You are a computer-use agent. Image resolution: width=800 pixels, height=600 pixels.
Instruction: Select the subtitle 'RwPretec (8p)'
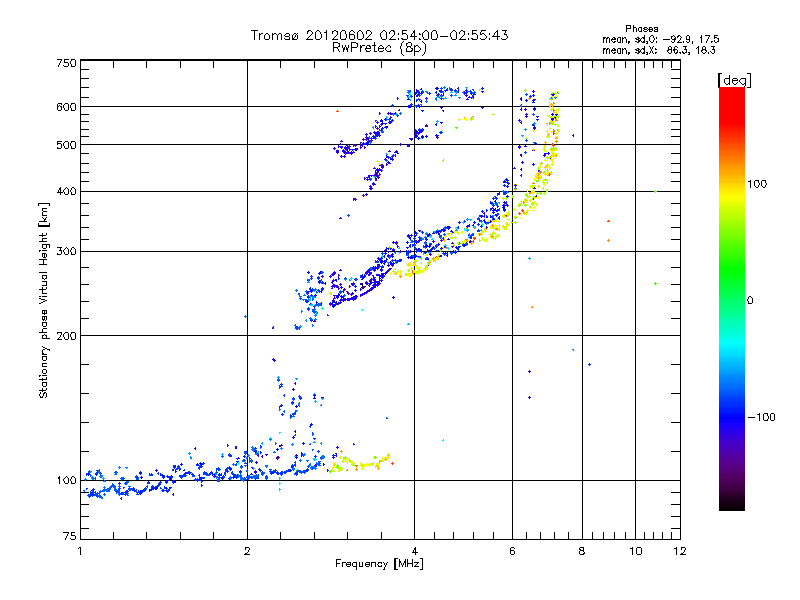tap(379, 48)
